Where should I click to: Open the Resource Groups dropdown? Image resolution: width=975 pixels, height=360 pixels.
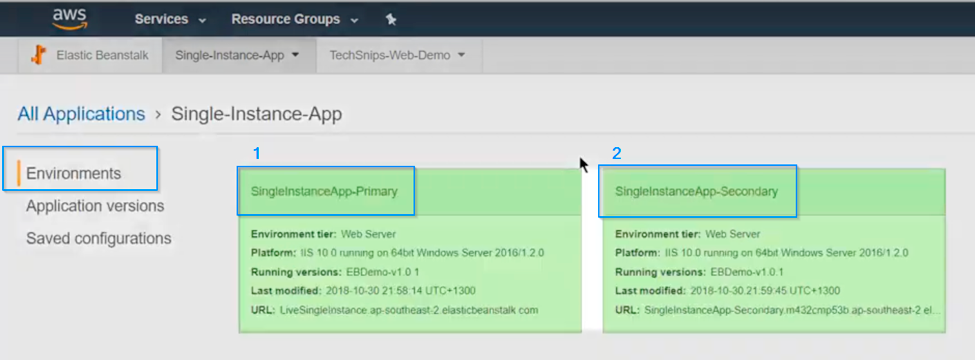pyautogui.click(x=295, y=19)
